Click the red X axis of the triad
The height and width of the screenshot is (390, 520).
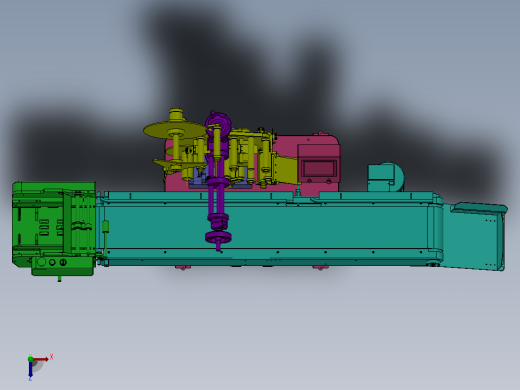coord(41,359)
